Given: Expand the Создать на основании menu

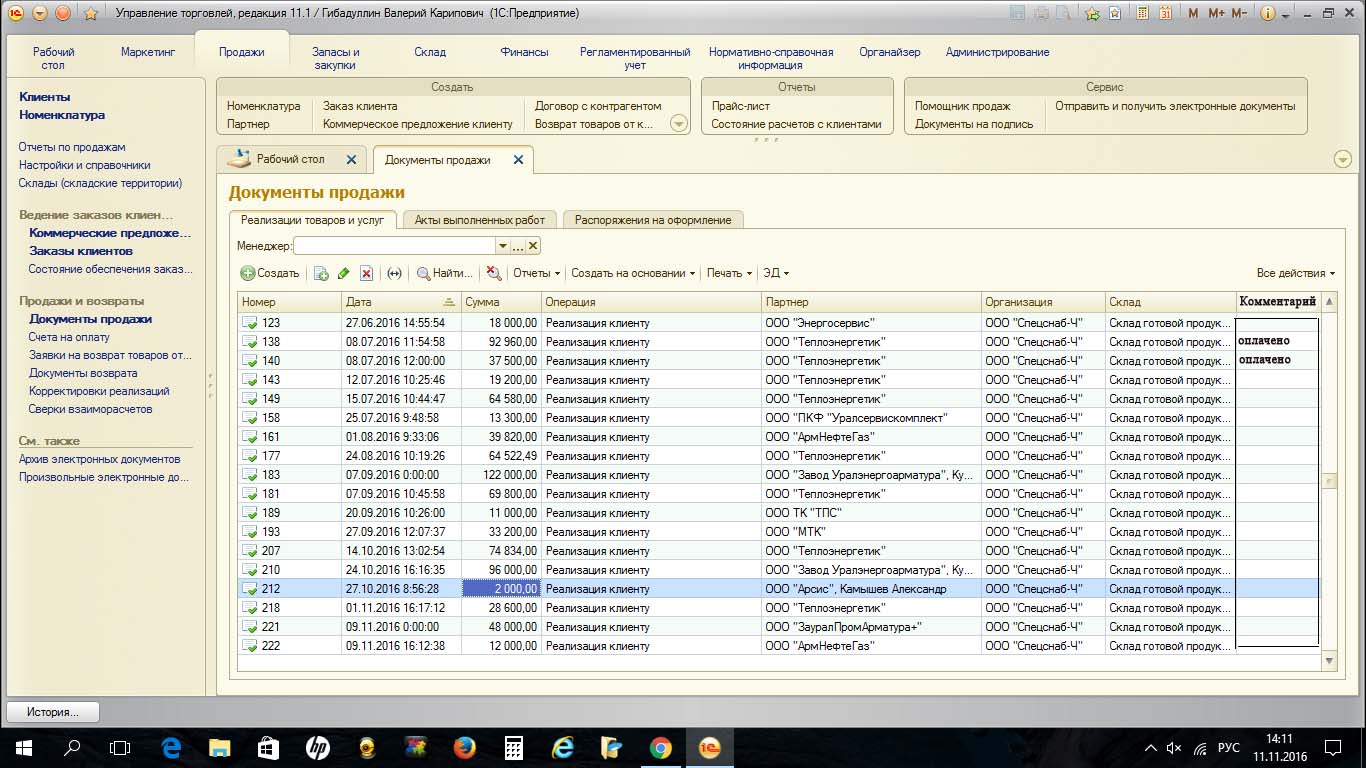Looking at the screenshot, I should point(633,273).
